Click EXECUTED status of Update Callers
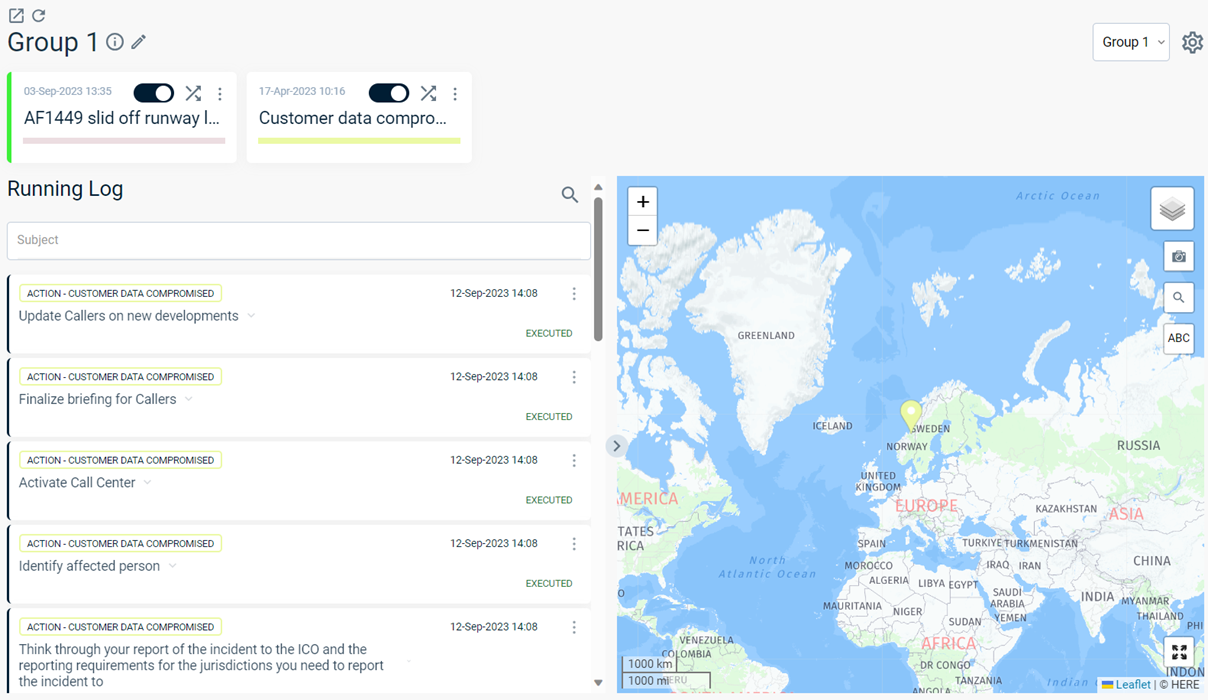This screenshot has width=1208, height=700. pos(549,333)
